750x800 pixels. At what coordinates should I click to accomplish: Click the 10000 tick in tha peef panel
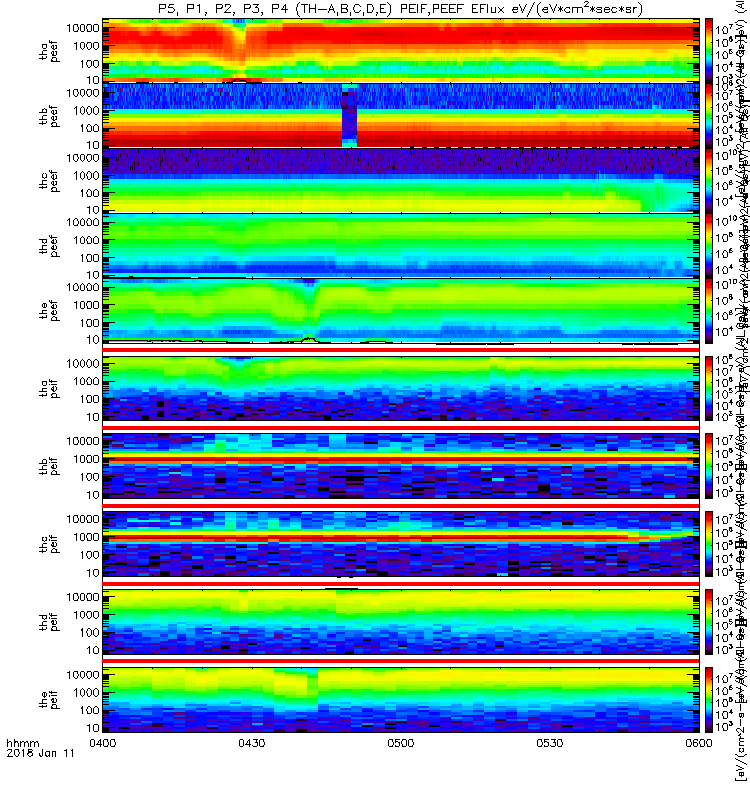[x=83, y=28]
